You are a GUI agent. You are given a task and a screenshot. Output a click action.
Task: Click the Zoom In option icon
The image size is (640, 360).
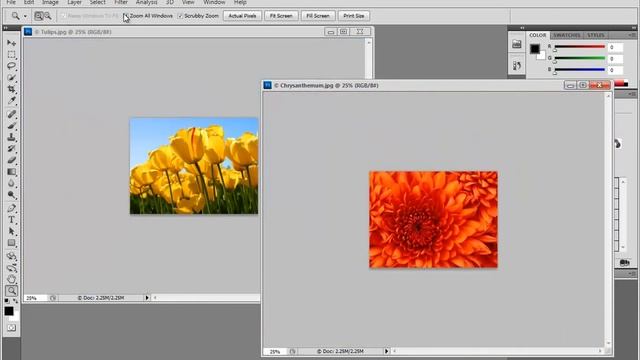[38, 16]
